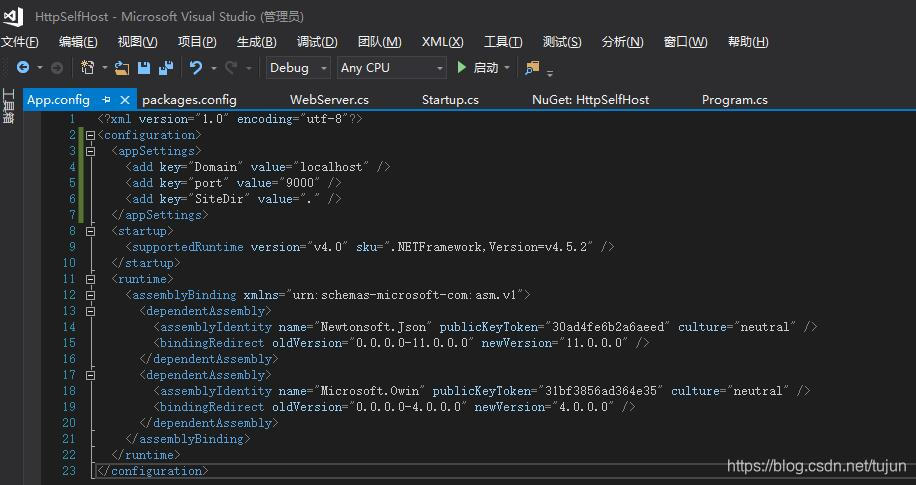Click line number 15 in the gutter
This screenshot has width=916, height=485.
tap(69, 343)
